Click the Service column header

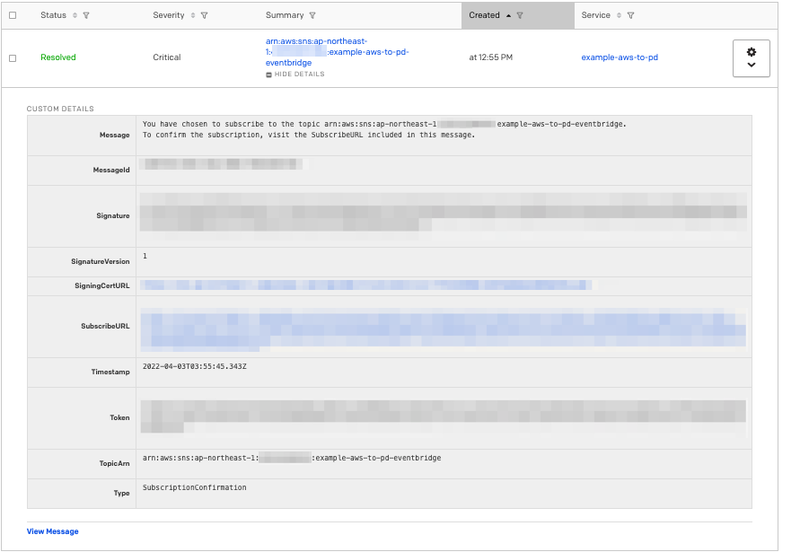(596, 15)
